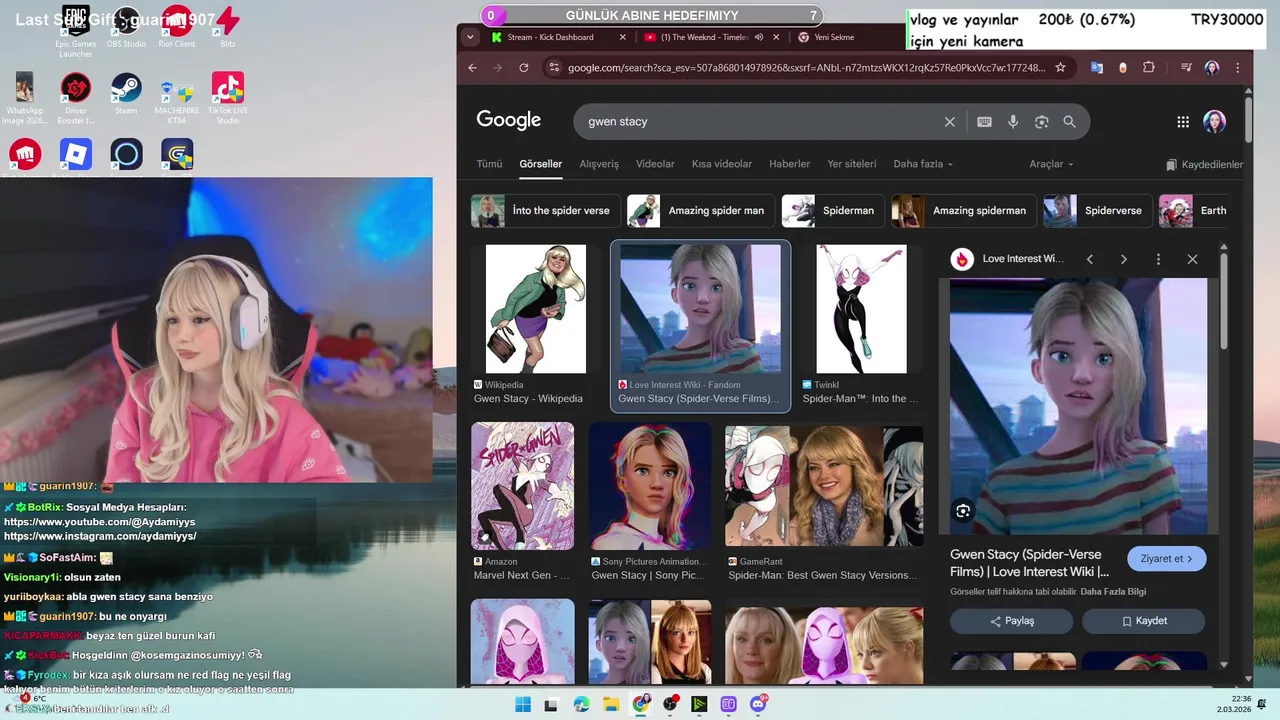Open Chrome media control icon

(1186, 67)
